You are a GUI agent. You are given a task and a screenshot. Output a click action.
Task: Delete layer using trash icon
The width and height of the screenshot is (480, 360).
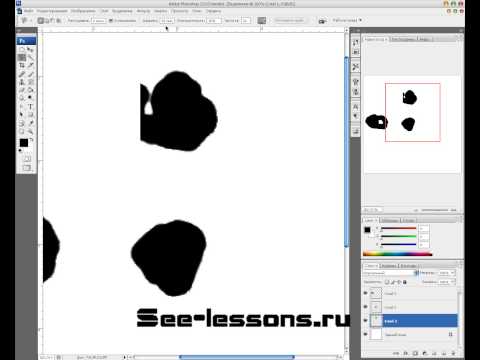(x=453, y=353)
